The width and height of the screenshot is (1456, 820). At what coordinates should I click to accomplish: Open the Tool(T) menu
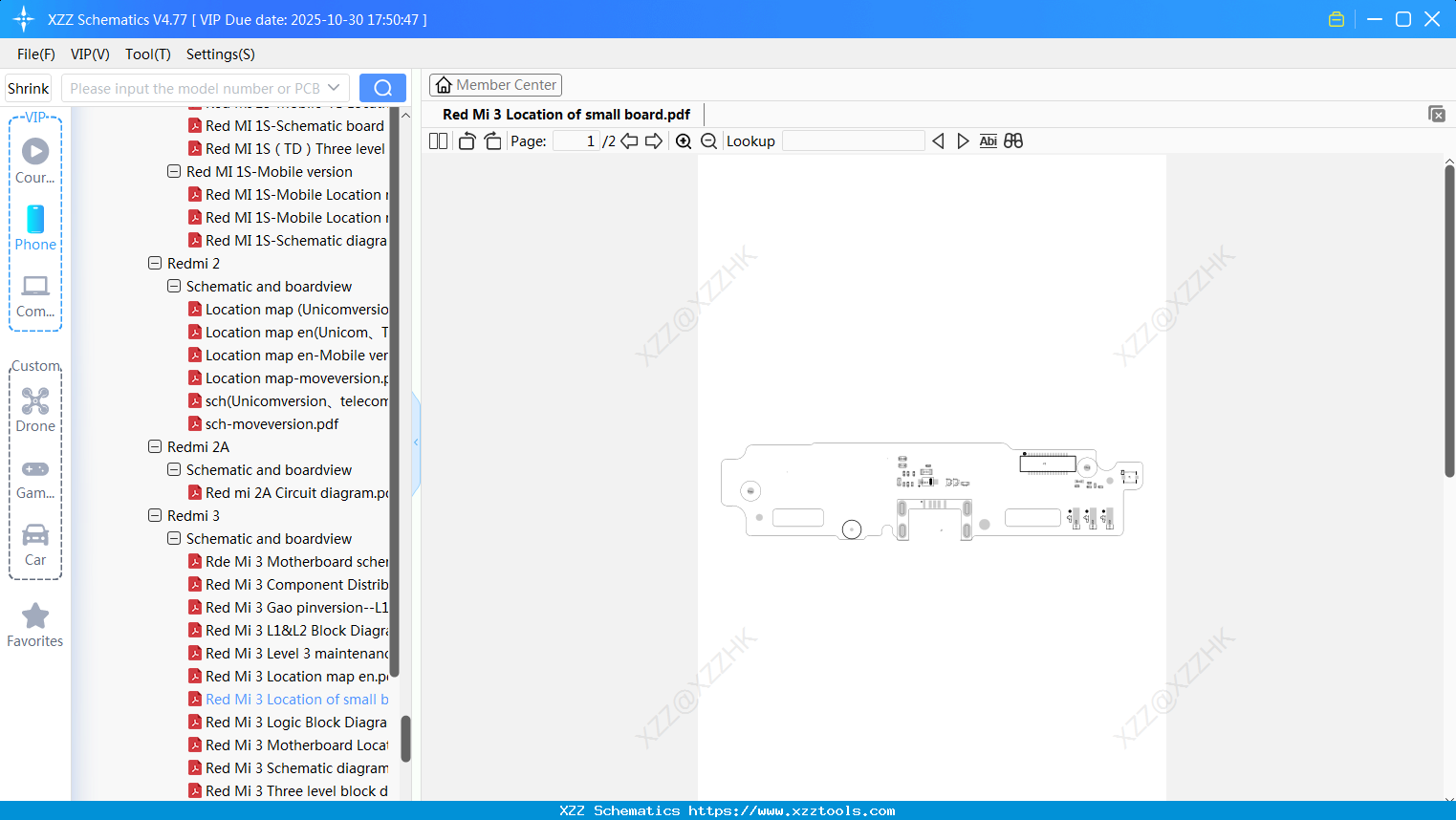[147, 54]
